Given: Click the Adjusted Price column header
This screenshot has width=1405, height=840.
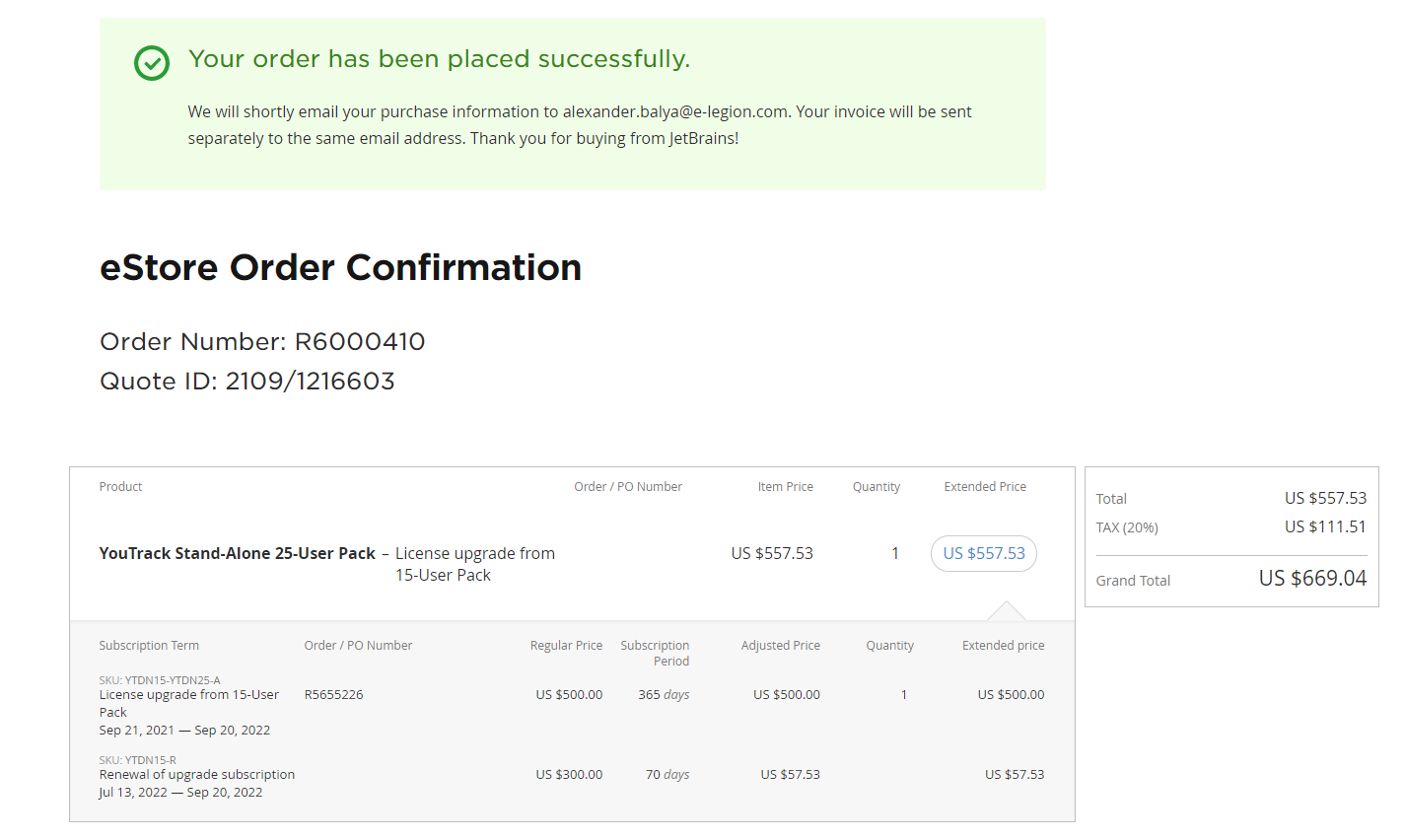Looking at the screenshot, I should click(780, 646).
